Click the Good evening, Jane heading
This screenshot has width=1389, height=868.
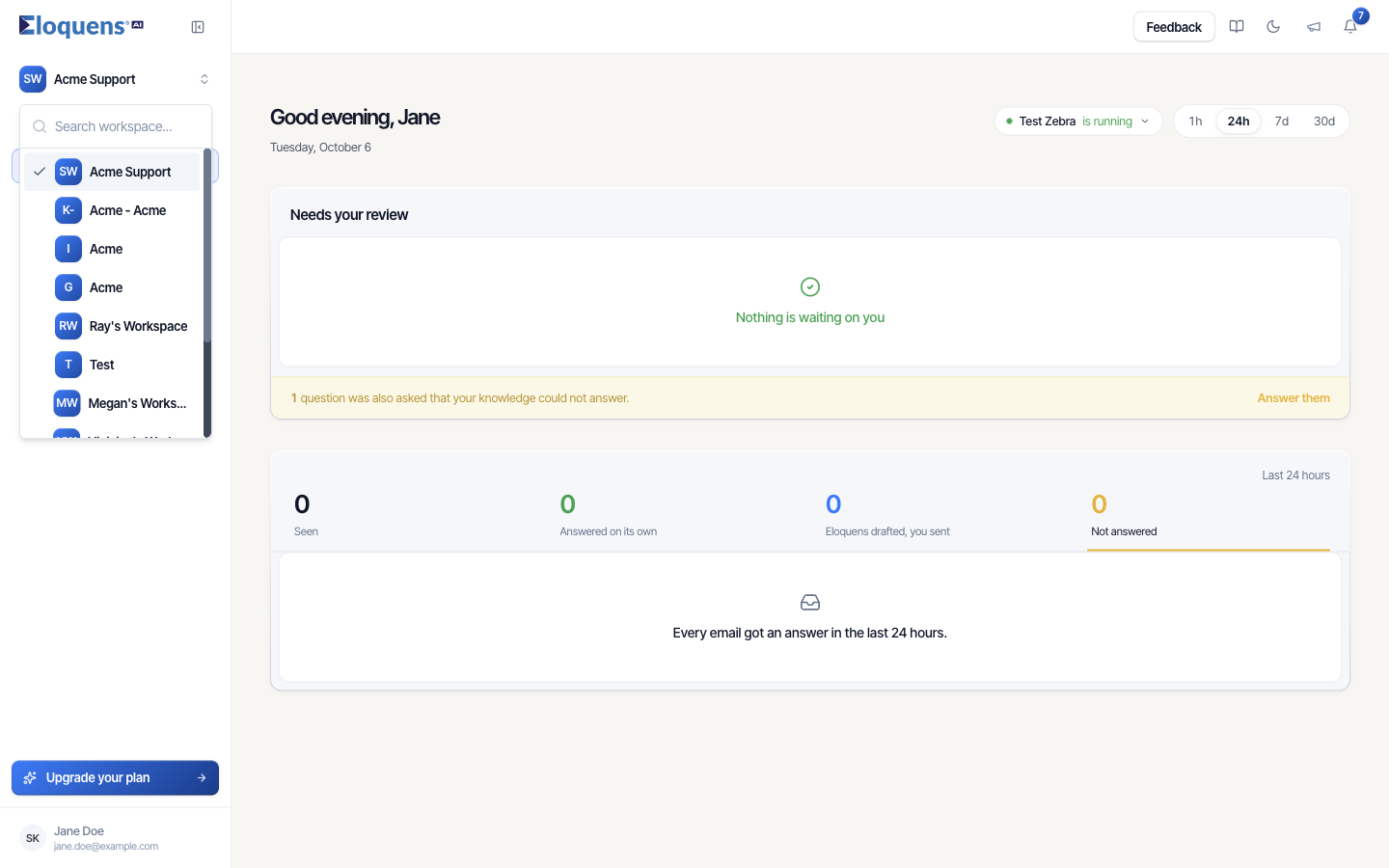click(x=355, y=118)
